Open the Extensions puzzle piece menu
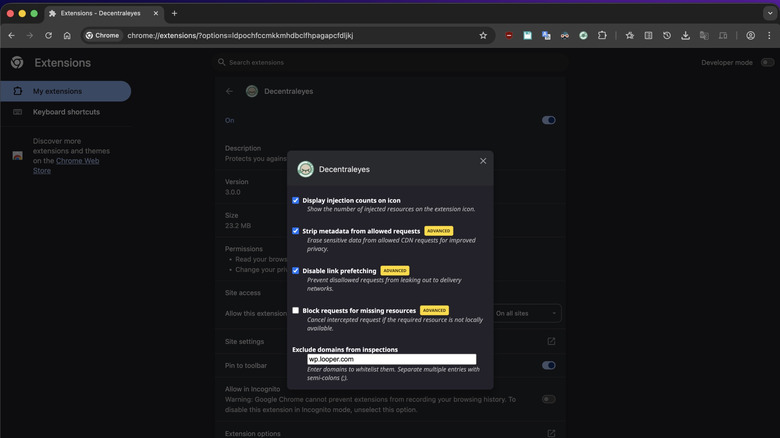This screenshot has width=780, height=438. click(x=602, y=35)
